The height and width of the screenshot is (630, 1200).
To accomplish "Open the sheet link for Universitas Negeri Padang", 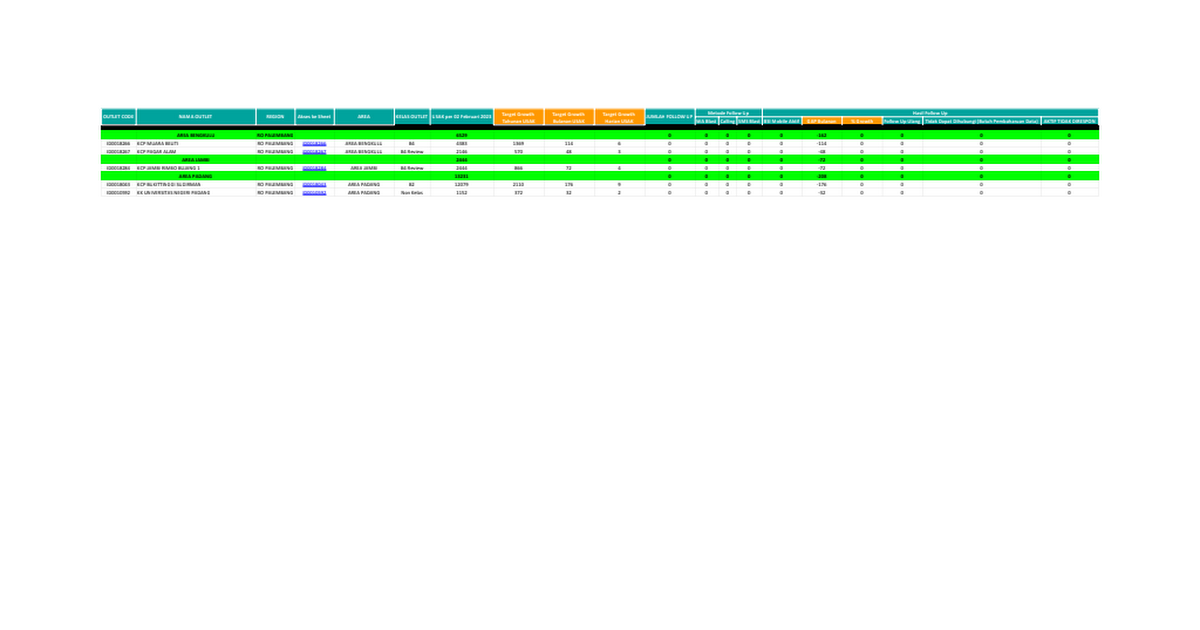I will 314,192.
